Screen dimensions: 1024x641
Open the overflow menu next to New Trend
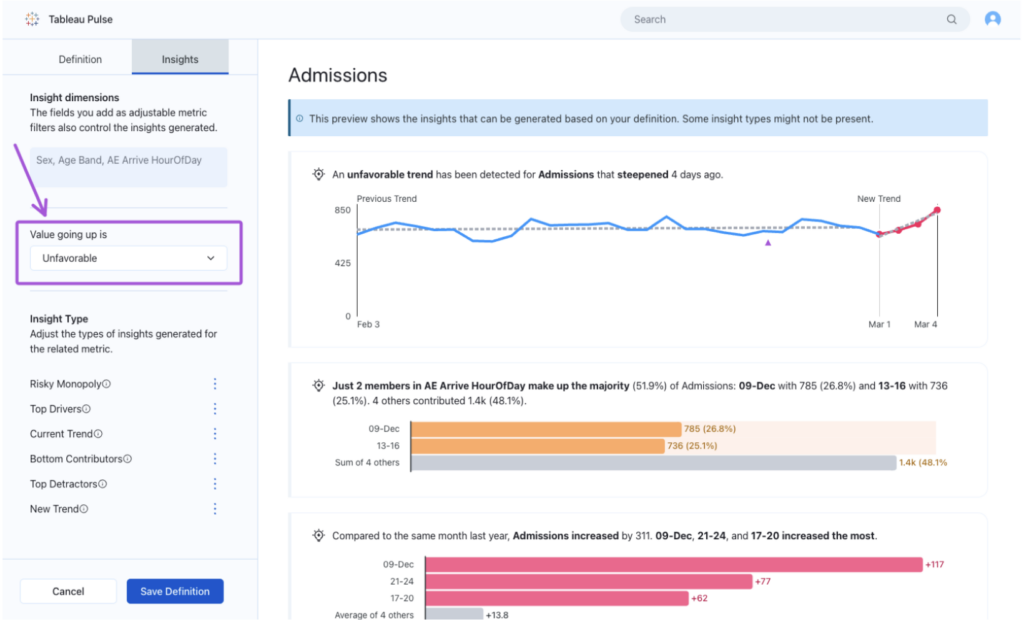point(215,508)
